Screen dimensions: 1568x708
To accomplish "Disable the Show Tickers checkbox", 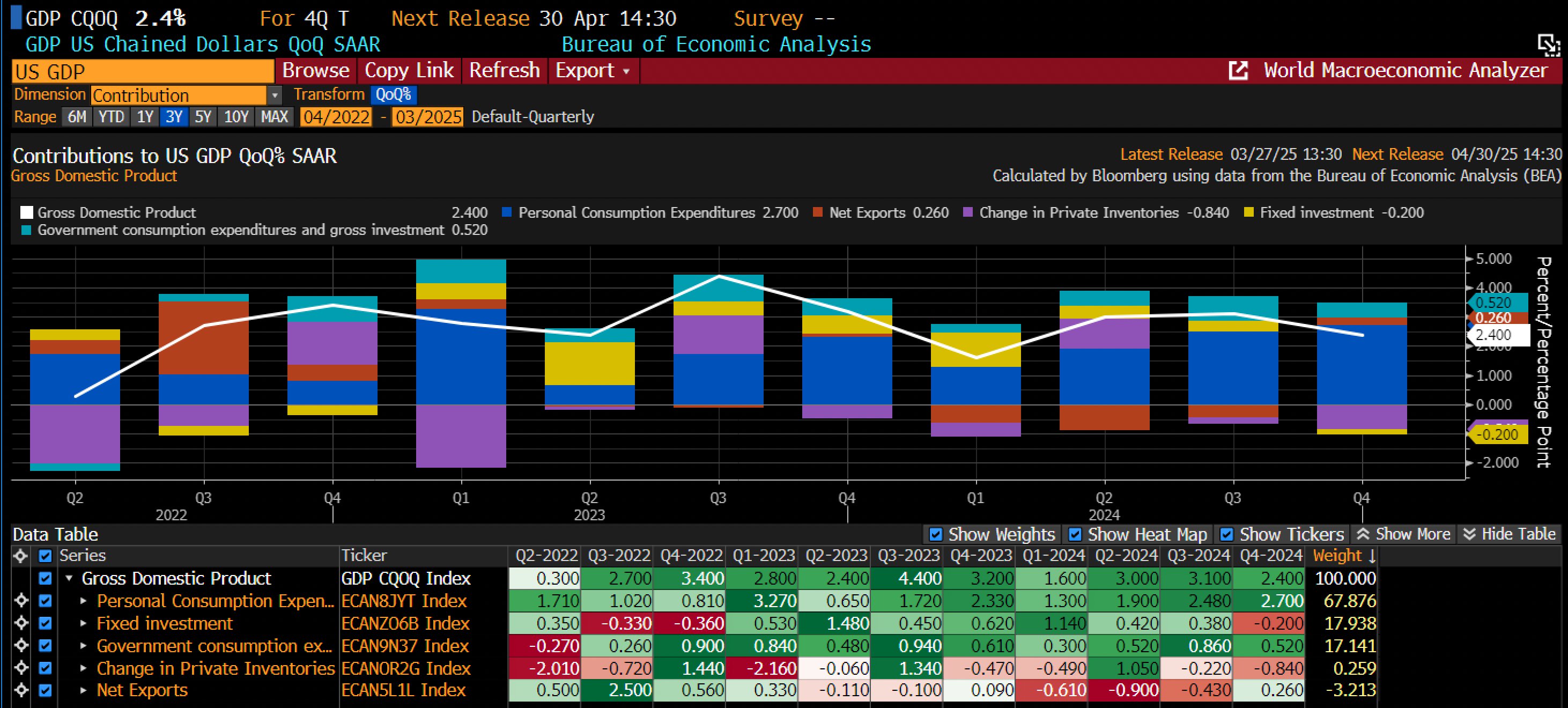I will 1226,535.
